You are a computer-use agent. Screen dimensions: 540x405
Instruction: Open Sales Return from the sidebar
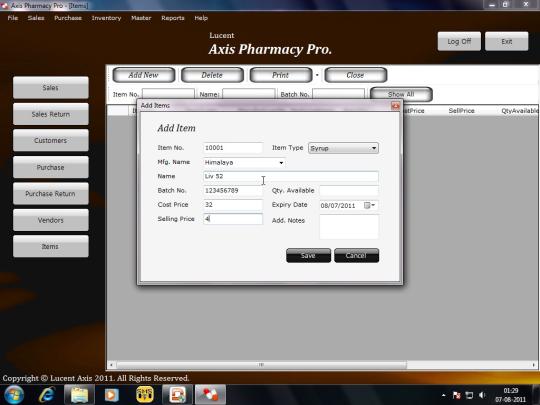pos(51,114)
